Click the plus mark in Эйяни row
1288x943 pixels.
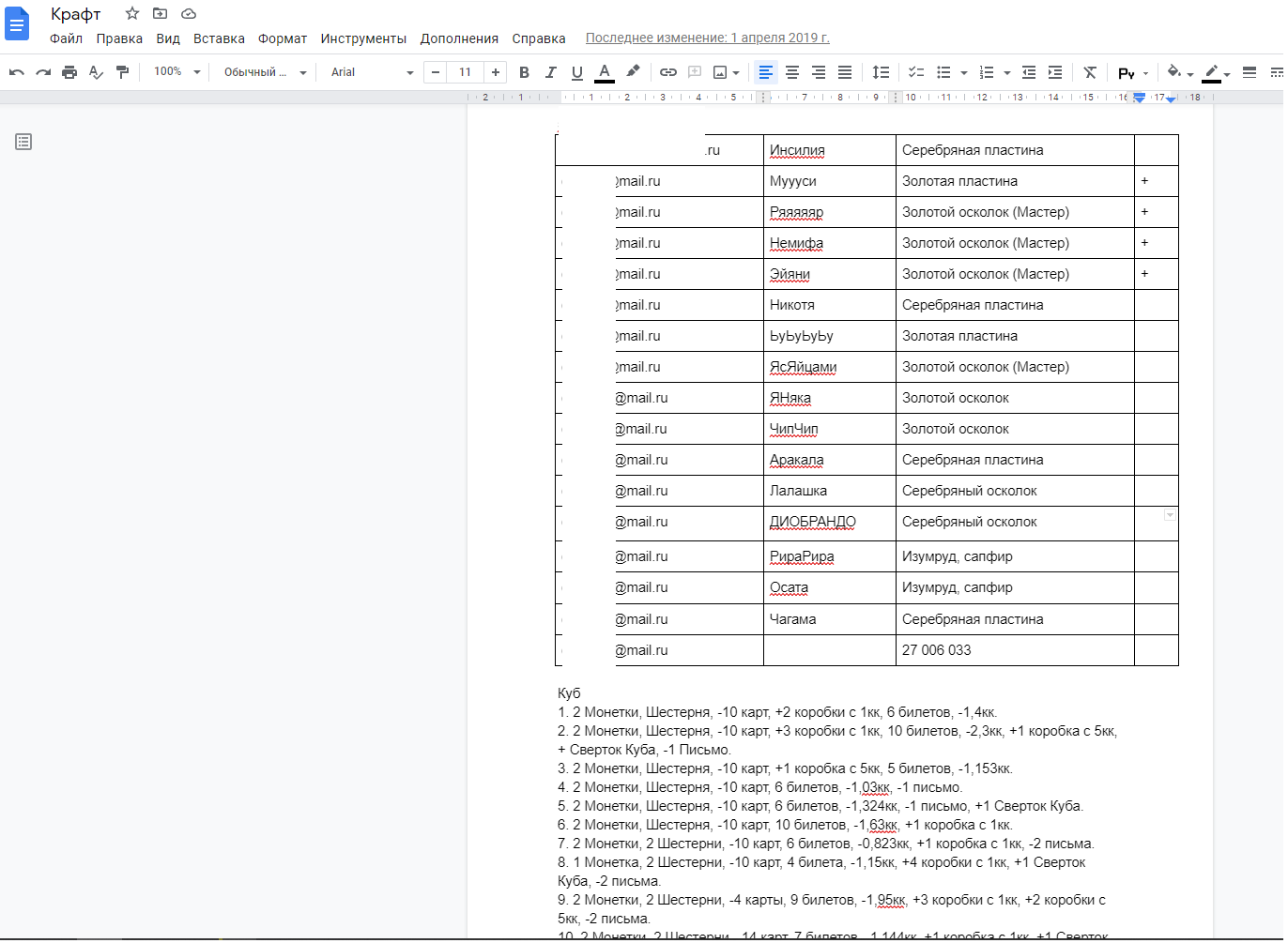tap(1144, 274)
